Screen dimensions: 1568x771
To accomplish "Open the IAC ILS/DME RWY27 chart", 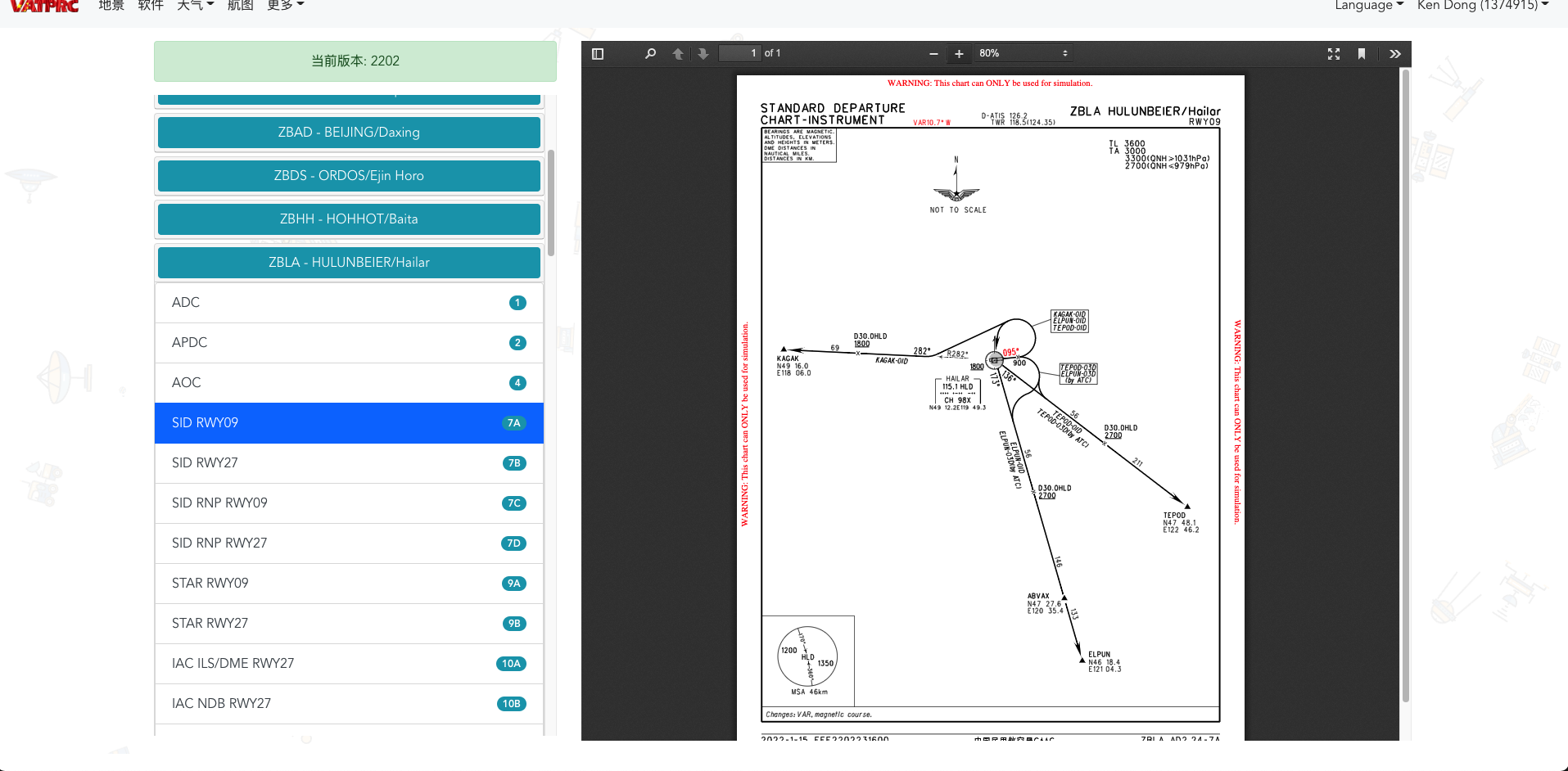I will tap(349, 664).
